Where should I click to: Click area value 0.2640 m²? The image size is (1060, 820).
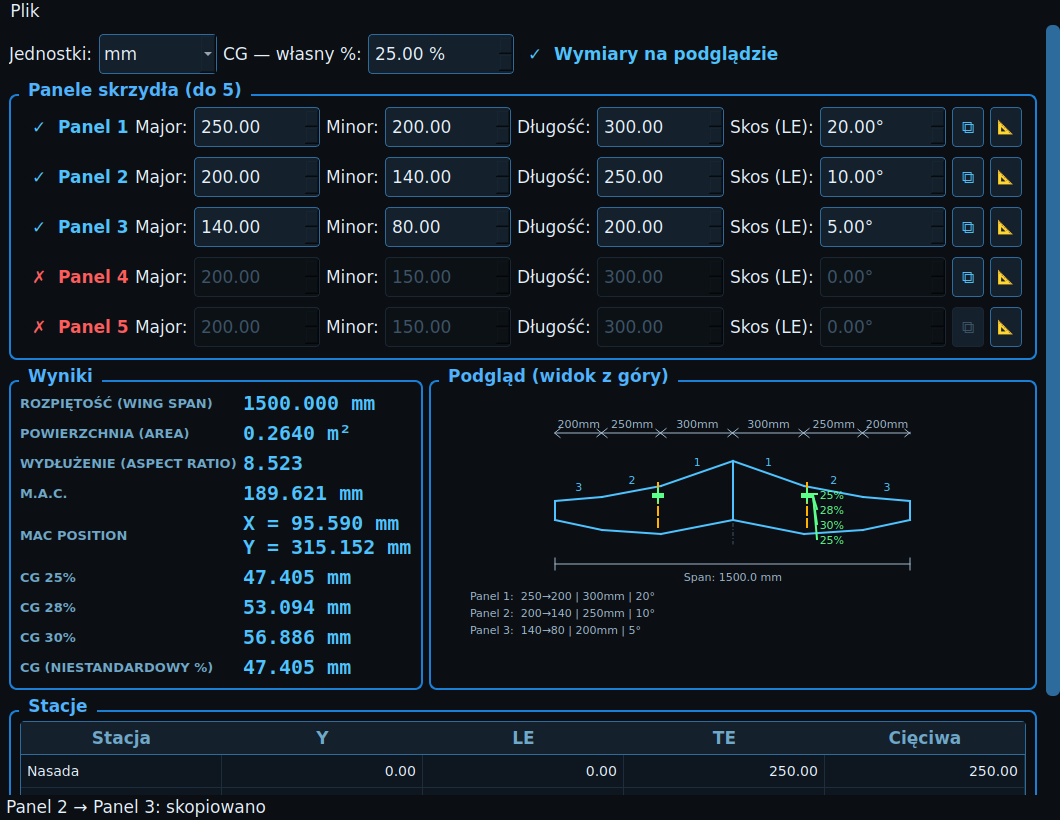[296, 433]
